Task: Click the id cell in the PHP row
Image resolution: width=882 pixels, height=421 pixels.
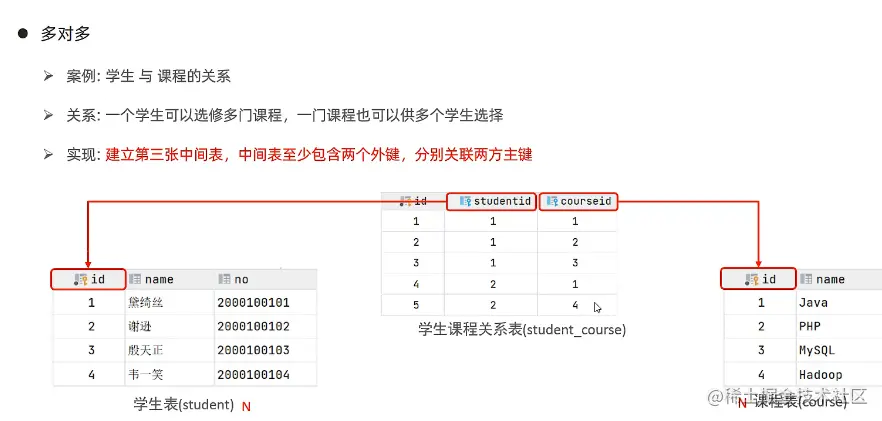Action: pyautogui.click(x=760, y=326)
